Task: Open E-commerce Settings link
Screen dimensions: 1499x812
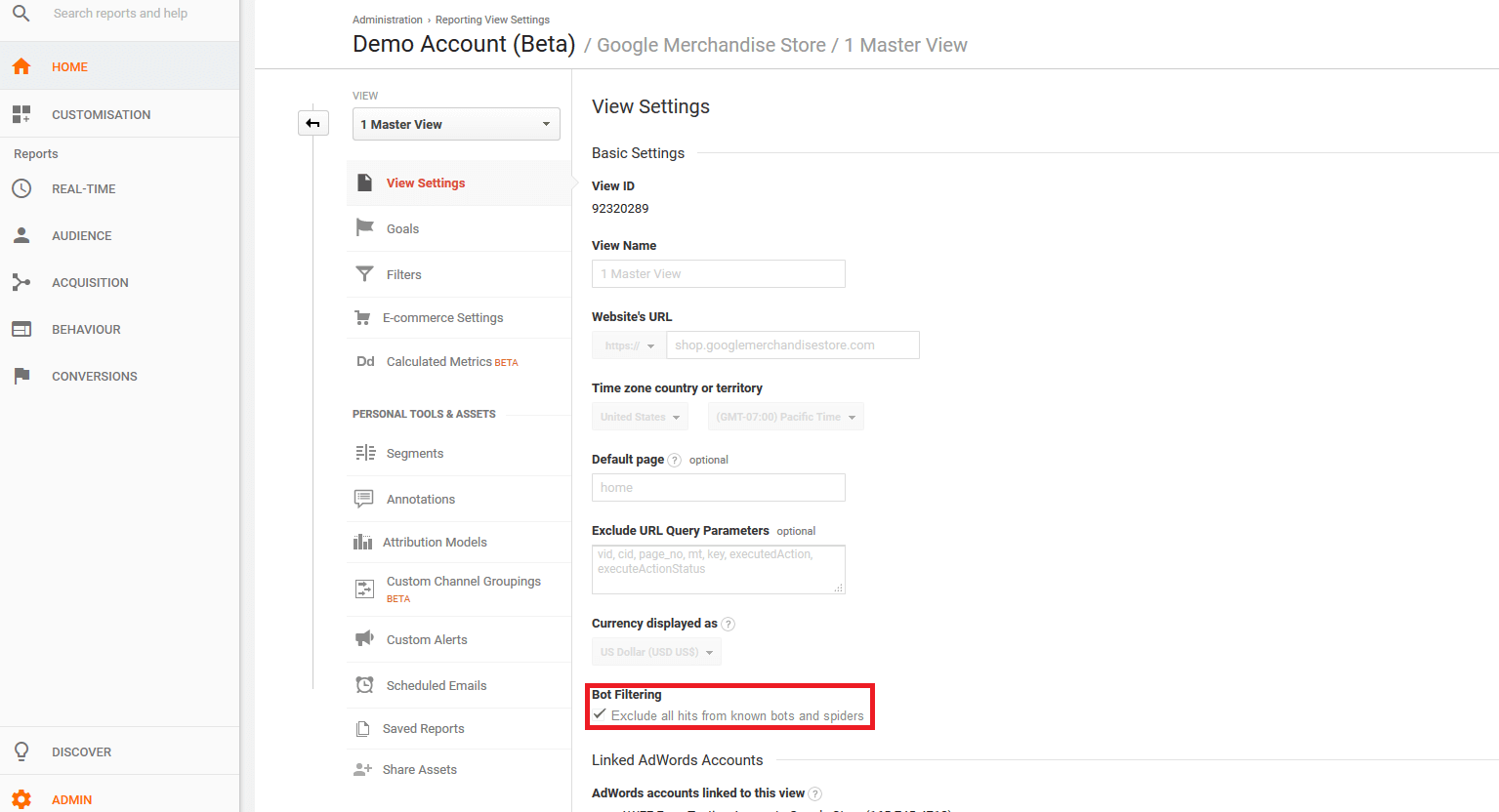Action: 443,317
